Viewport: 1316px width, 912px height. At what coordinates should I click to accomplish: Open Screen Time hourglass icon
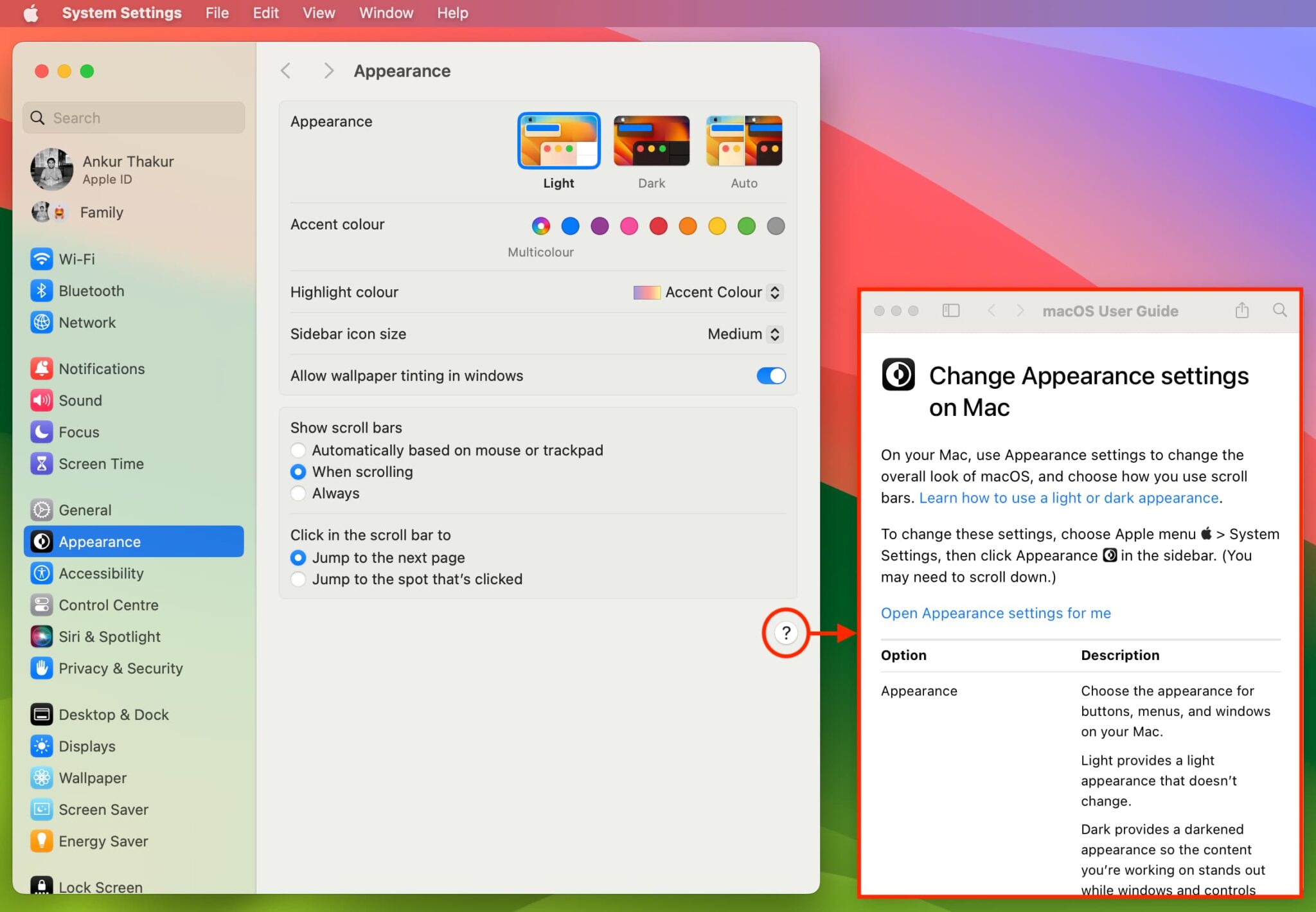42,464
